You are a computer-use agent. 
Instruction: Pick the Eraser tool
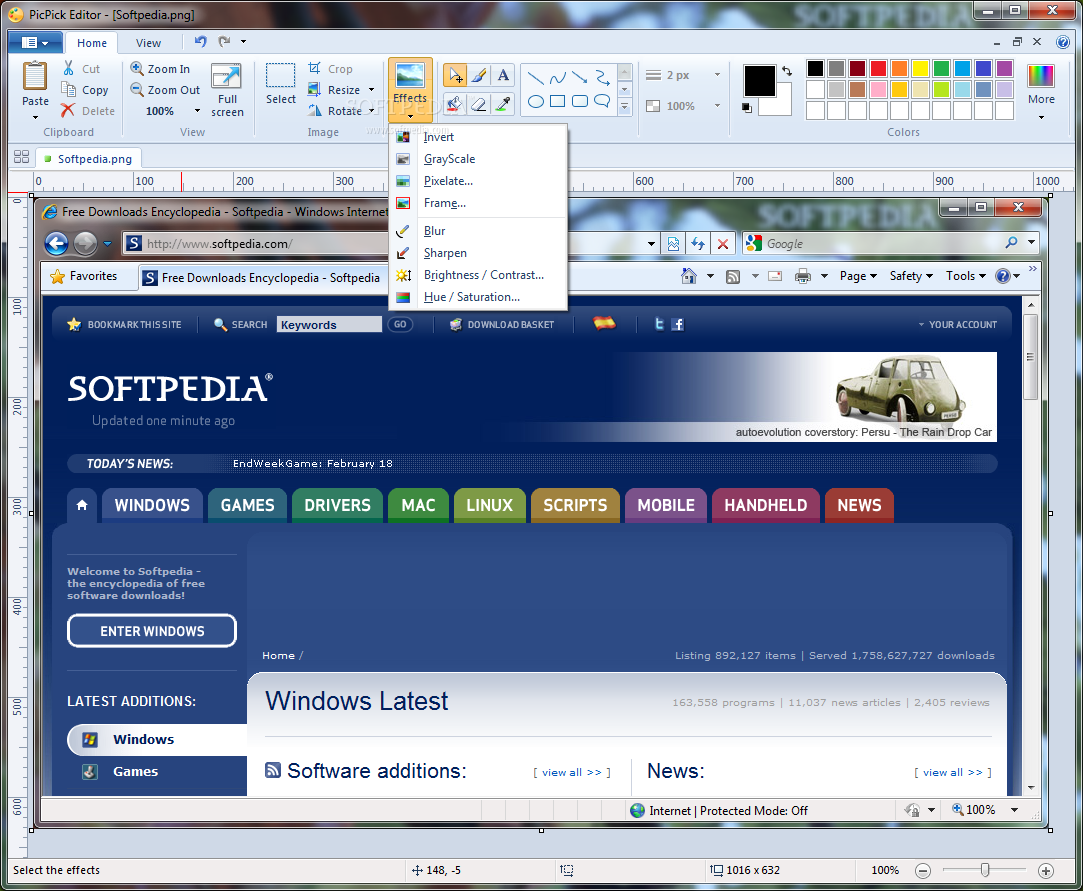click(x=479, y=103)
